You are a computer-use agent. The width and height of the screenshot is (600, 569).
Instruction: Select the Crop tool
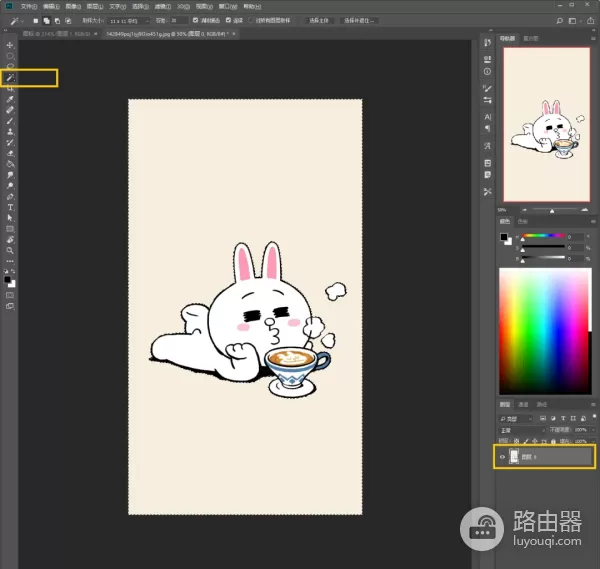click(10, 88)
